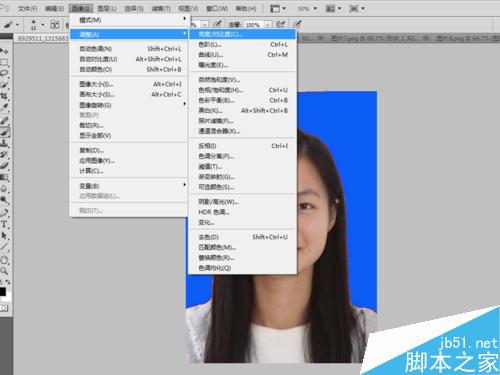The height and width of the screenshot is (375, 500).
Task: Choose 图像大小(I) with Alt+Ctrl+I shortcut
Action: [129, 84]
